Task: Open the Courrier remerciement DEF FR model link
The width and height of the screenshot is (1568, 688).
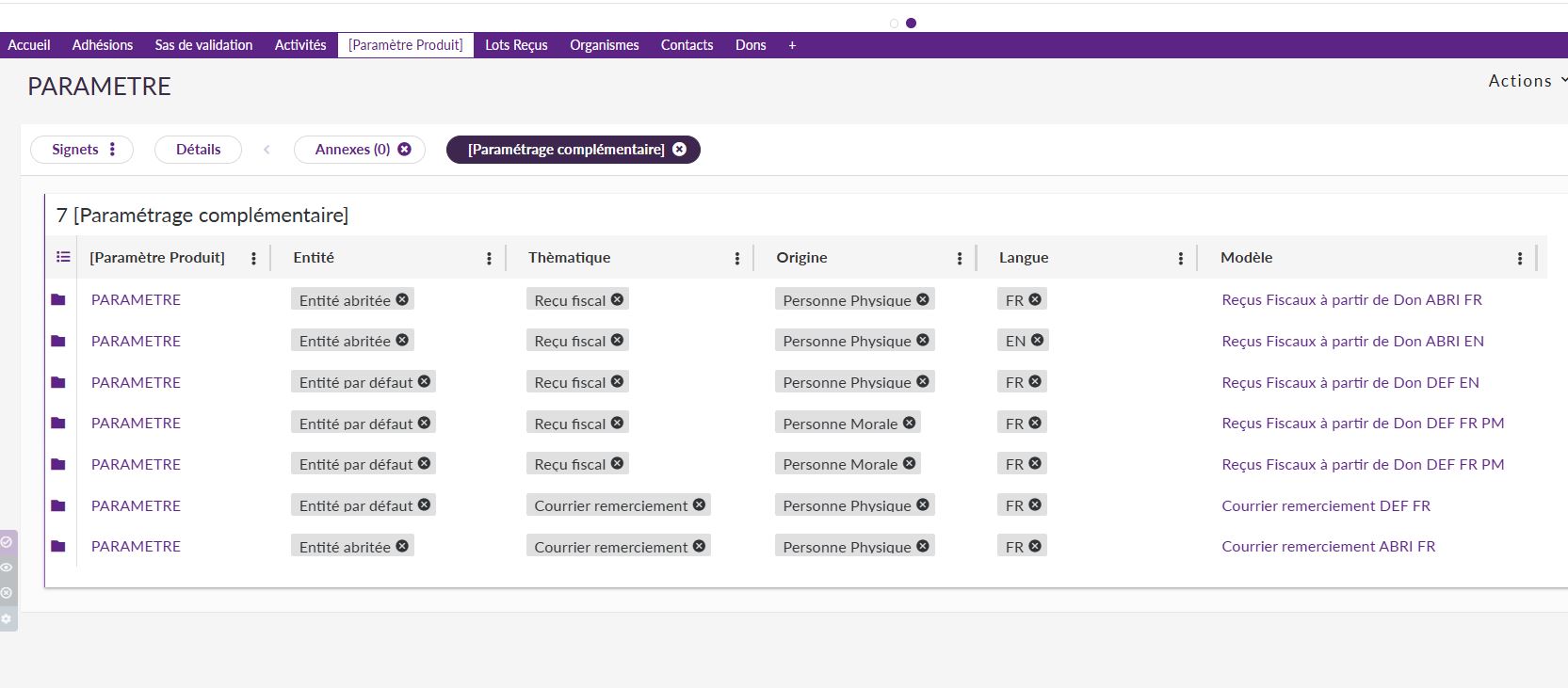Action: (x=1325, y=506)
